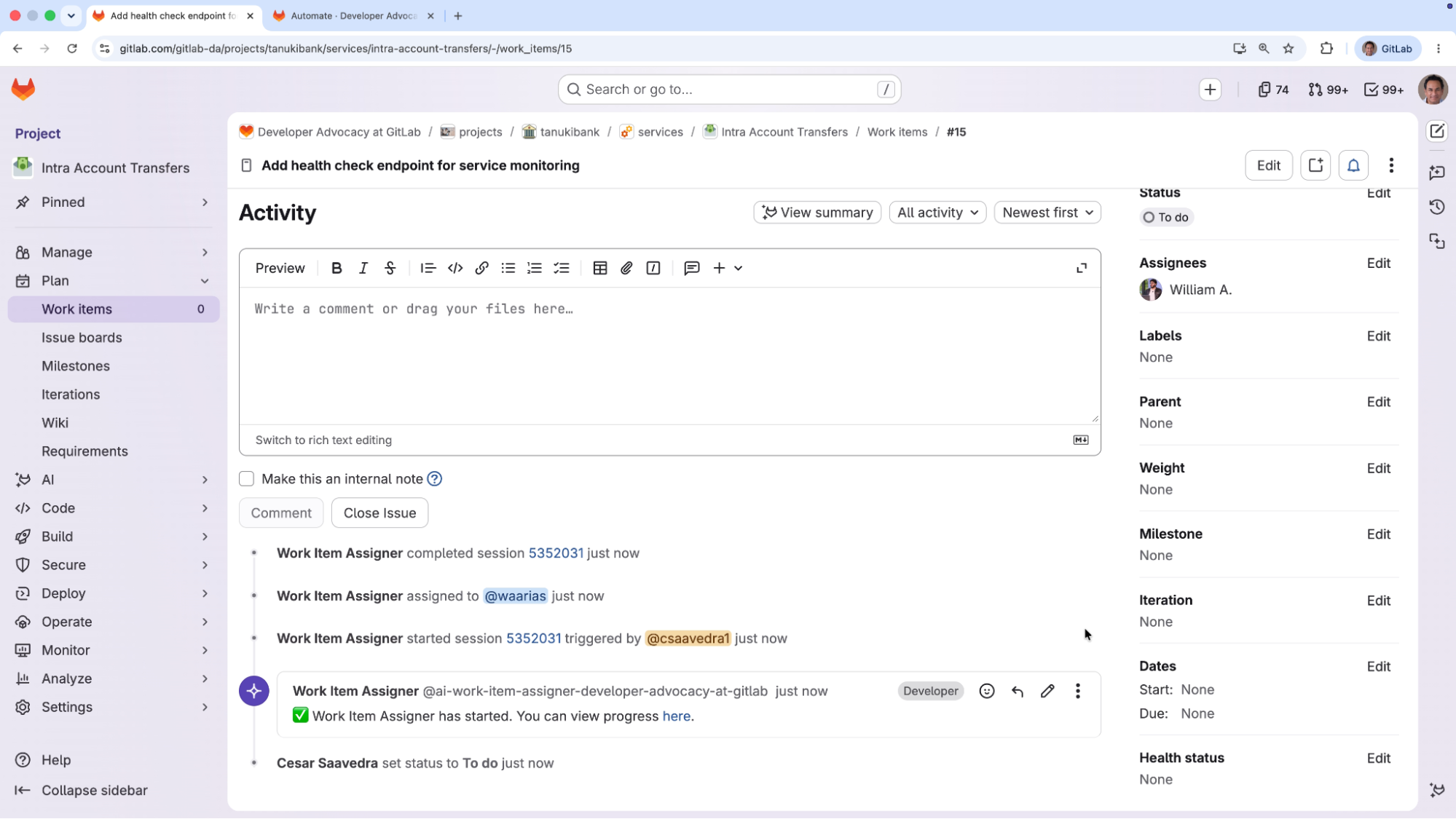1456x819 pixels.
Task: Focus the Search or go to field
Action: (x=729, y=90)
